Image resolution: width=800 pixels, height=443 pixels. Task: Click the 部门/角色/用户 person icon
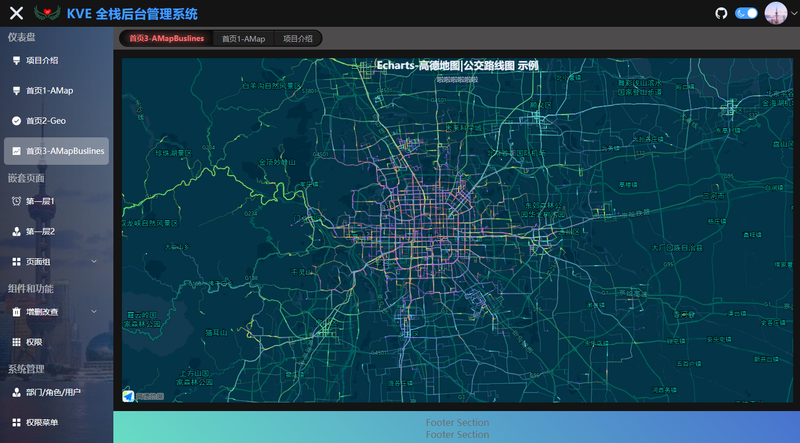coord(16,392)
